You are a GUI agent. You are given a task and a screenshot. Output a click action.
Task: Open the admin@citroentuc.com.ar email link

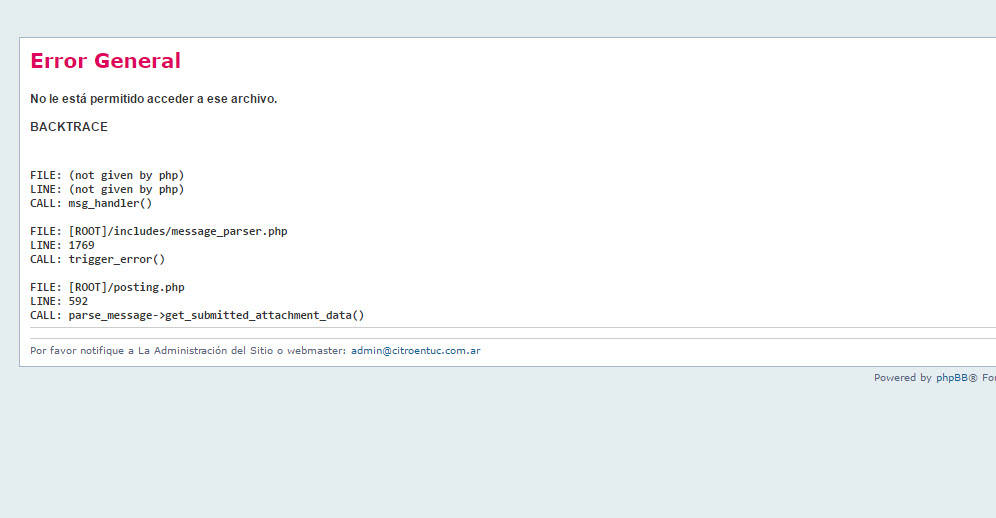click(x=415, y=351)
